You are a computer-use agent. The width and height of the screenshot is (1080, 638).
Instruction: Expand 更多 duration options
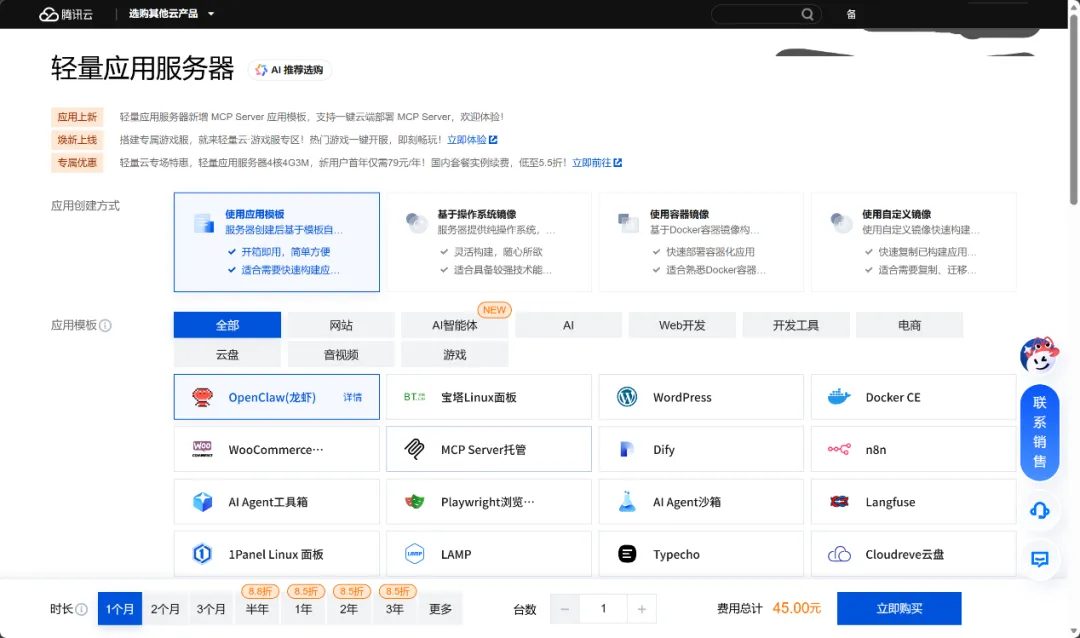441,608
